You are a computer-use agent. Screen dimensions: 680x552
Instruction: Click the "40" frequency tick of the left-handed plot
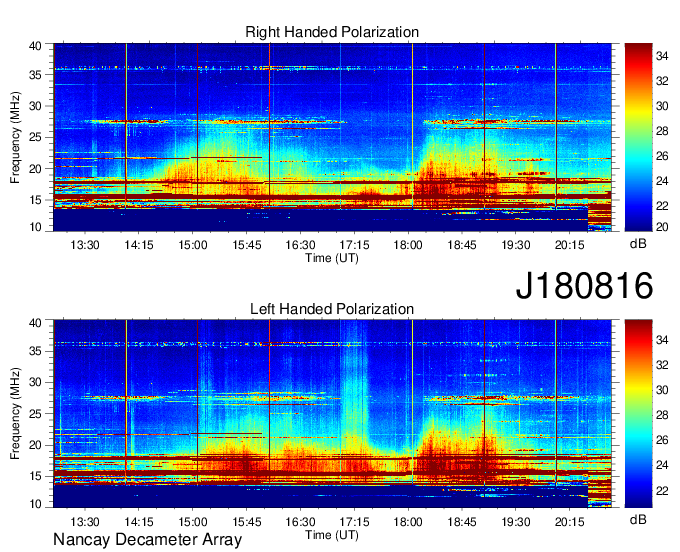[35, 323]
